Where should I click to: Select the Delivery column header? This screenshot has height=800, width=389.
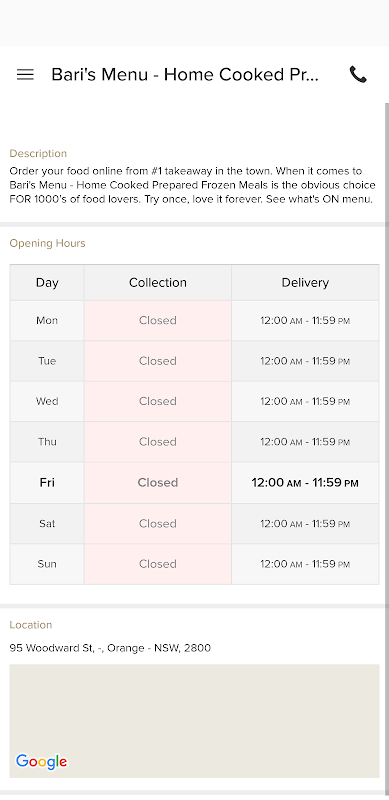click(x=305, y=283)
